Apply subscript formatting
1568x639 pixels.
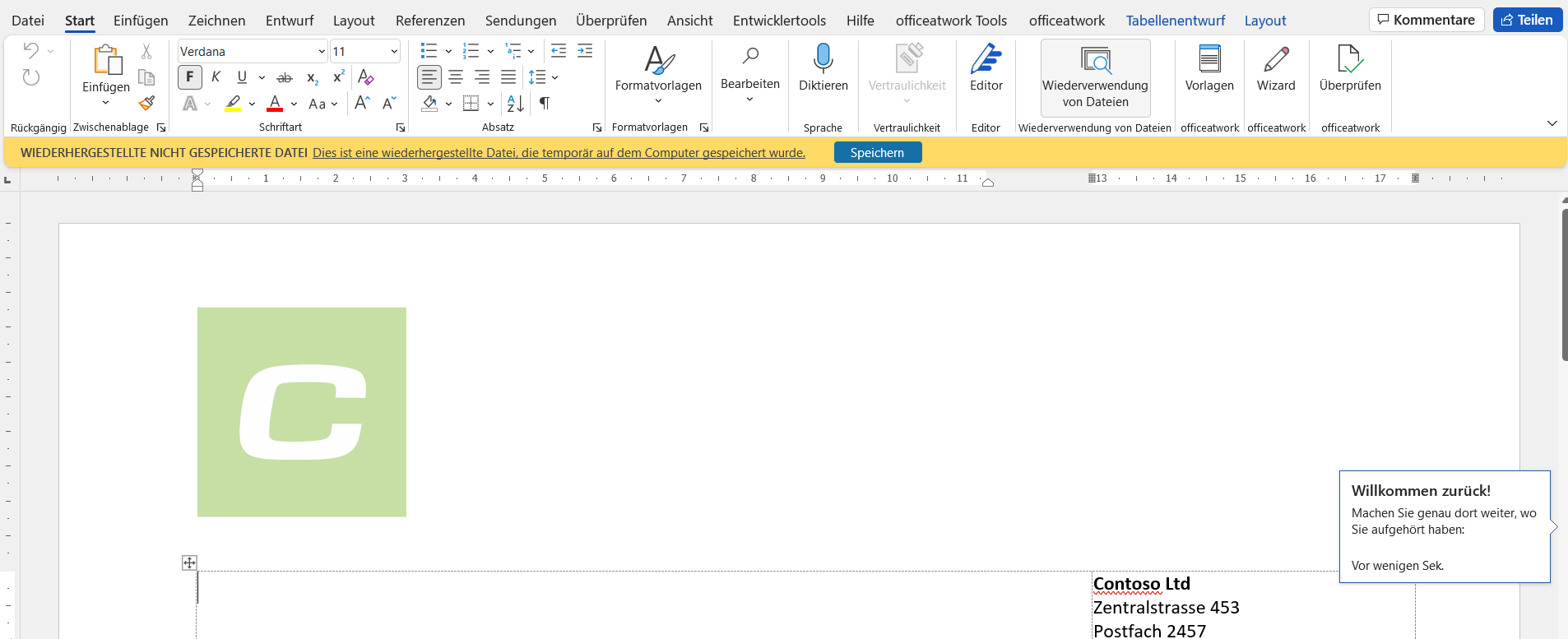pyautogui.click(x=312, y=77)
